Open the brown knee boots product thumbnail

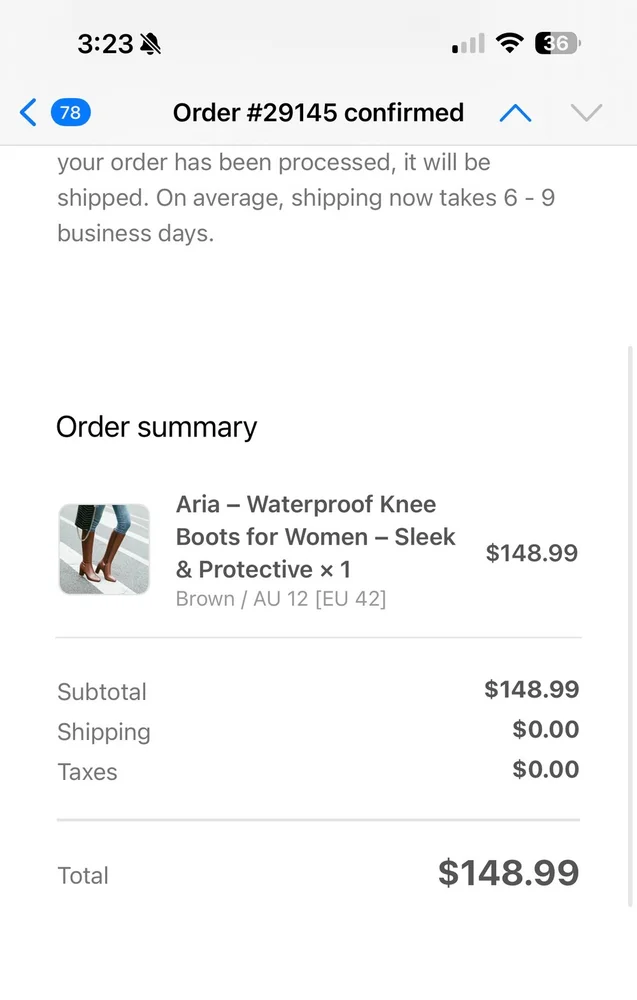click(104, 549)
